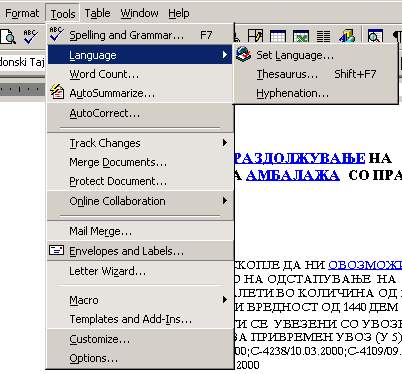Click the Drawing toolbar icon
This screenshot has width=402, height=374.
tap(347, 36)
